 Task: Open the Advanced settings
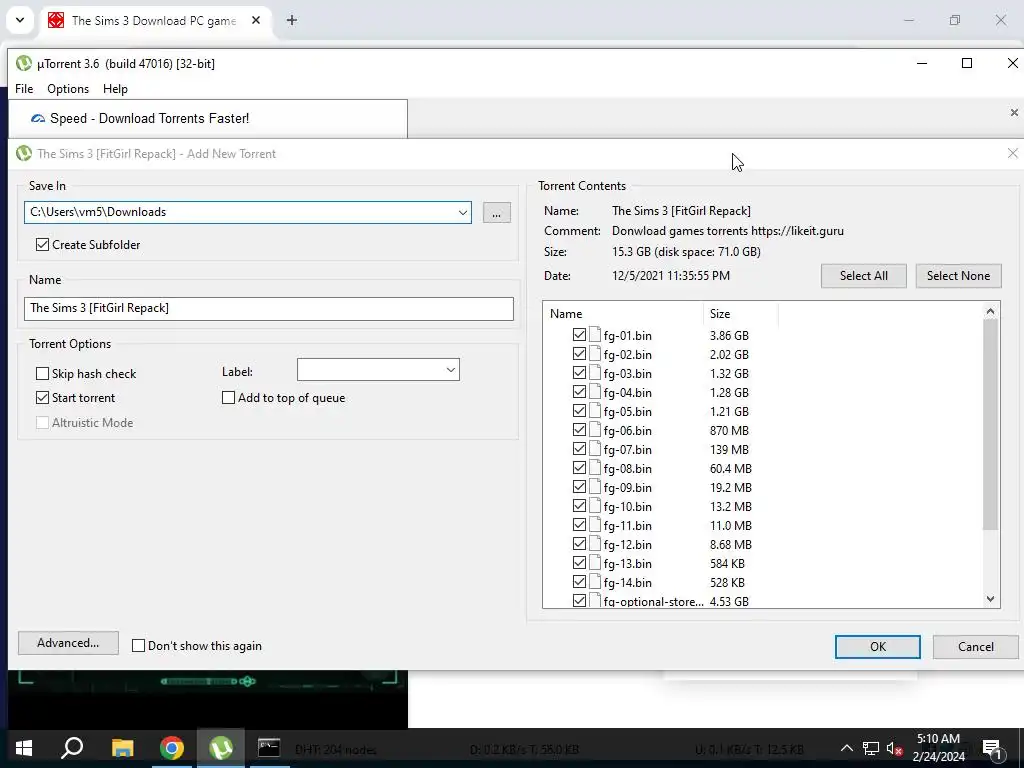point(68,643)
